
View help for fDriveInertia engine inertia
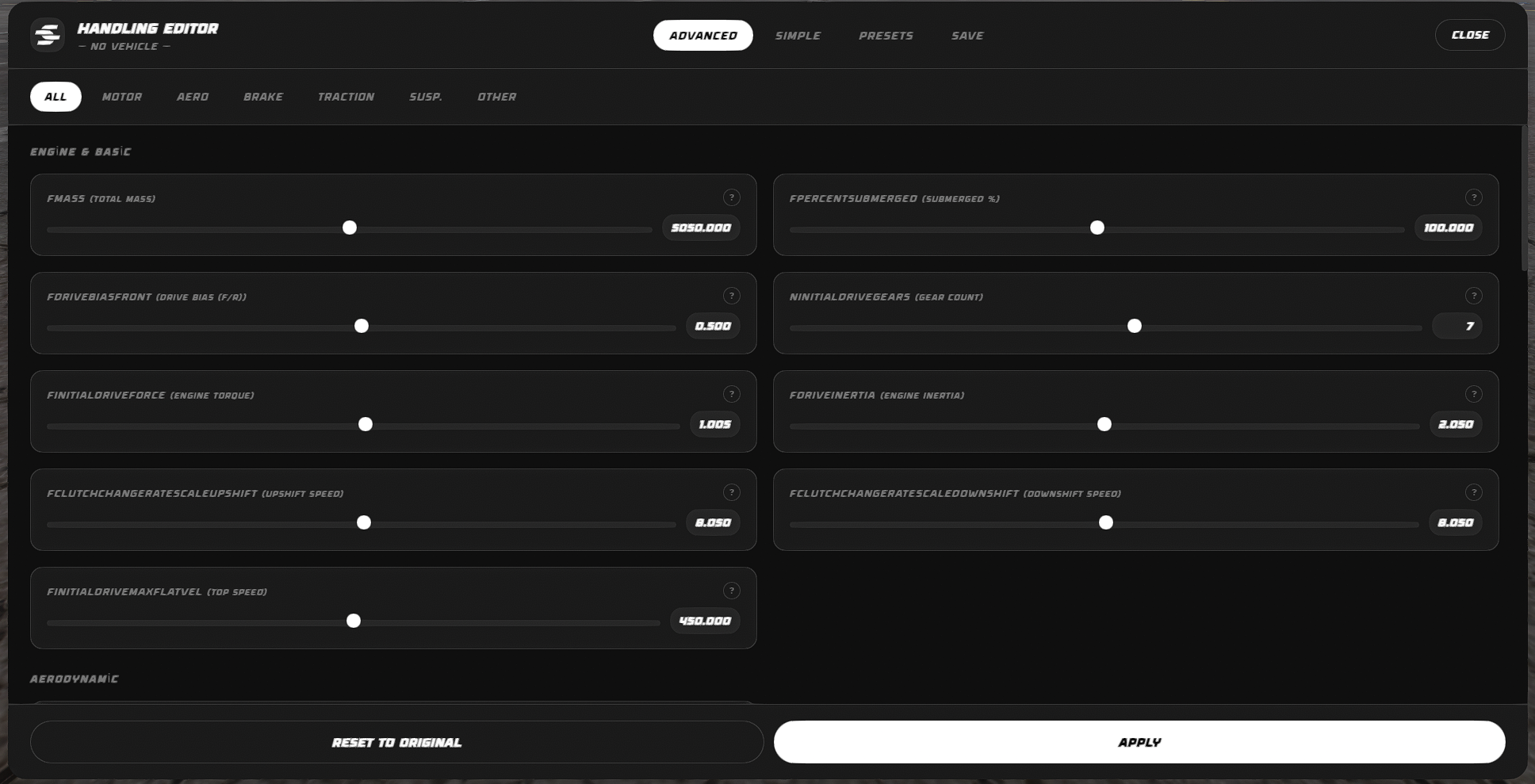[x=1474, y=394]
